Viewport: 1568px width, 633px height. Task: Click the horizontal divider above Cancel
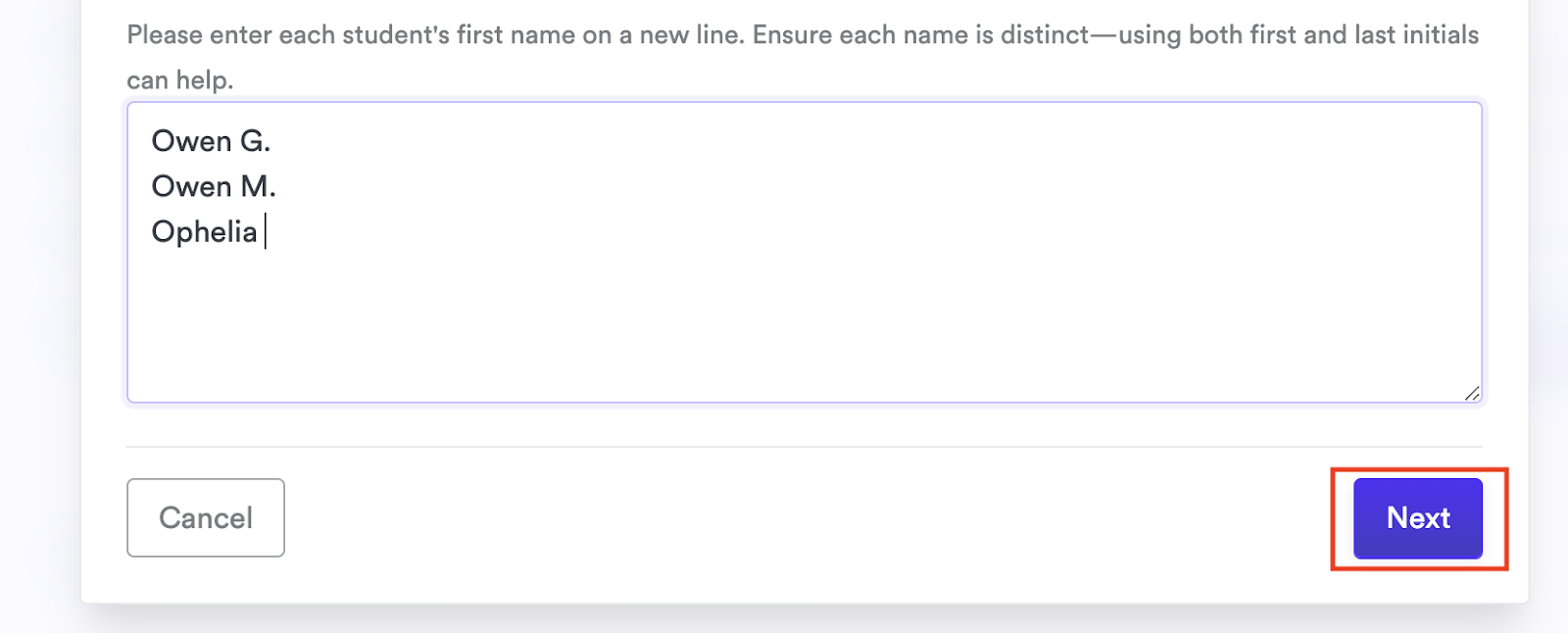click(804, 447)
